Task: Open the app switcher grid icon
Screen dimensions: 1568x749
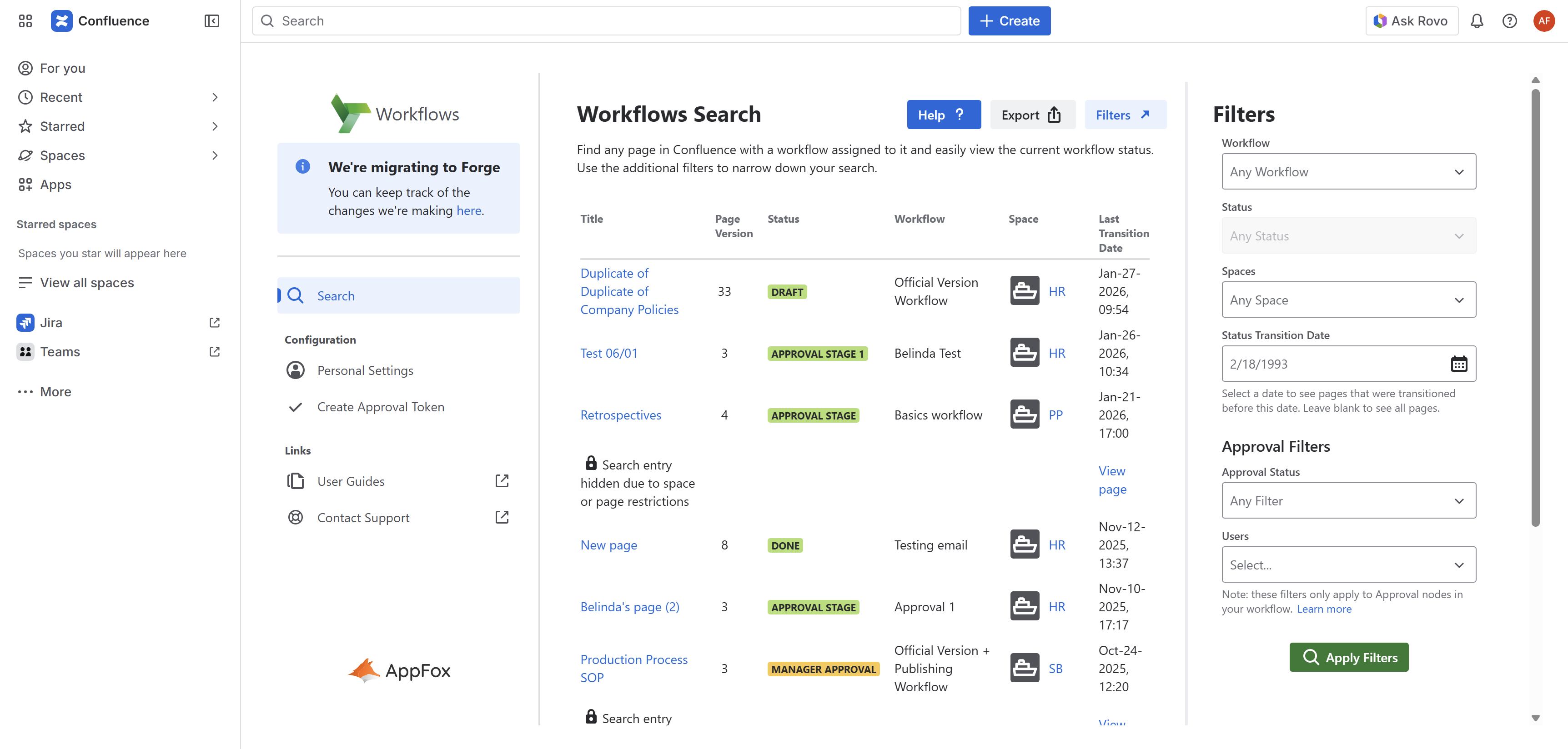Action: pos(25,21)
